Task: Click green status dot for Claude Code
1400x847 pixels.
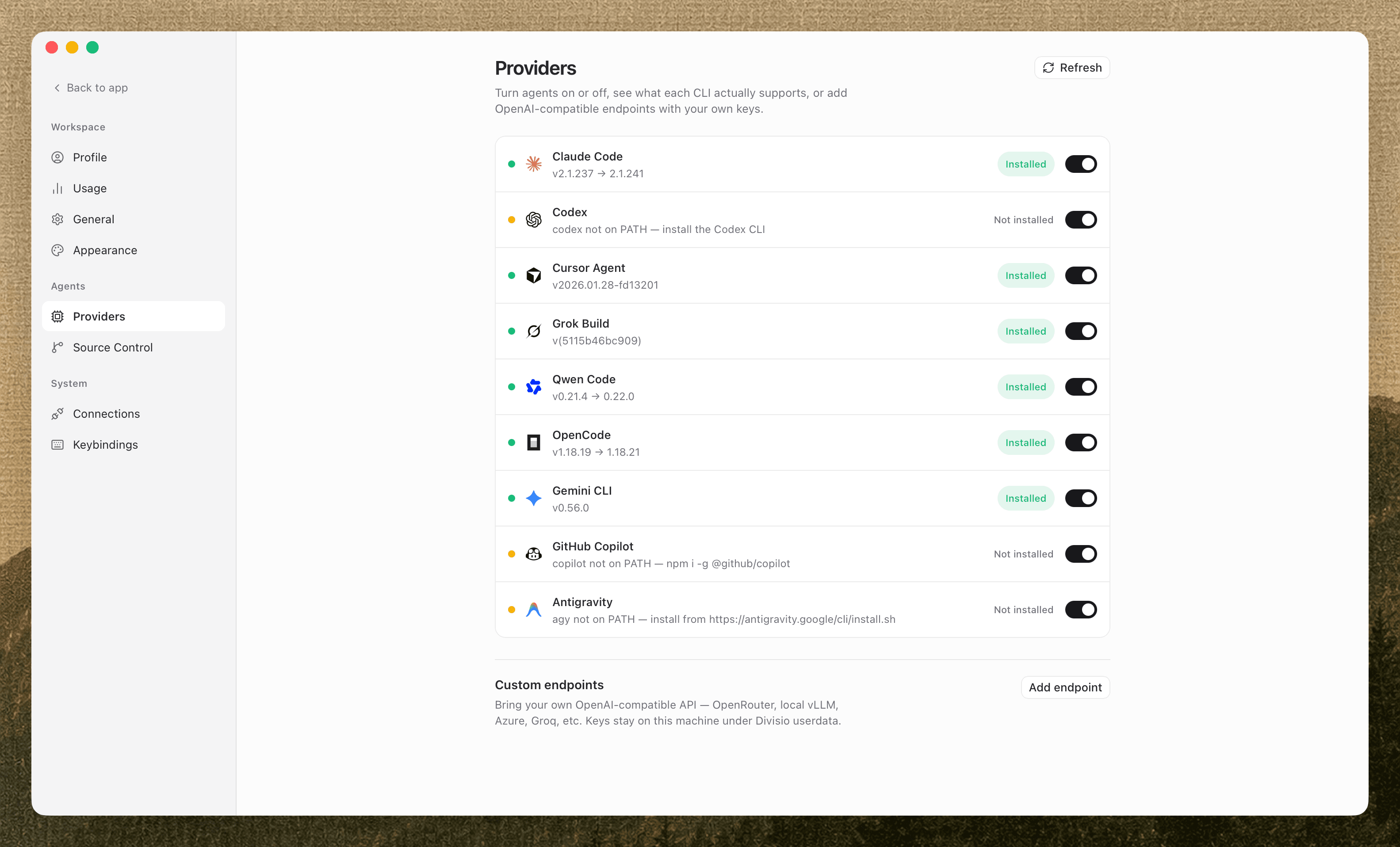Action: point(511,164)
